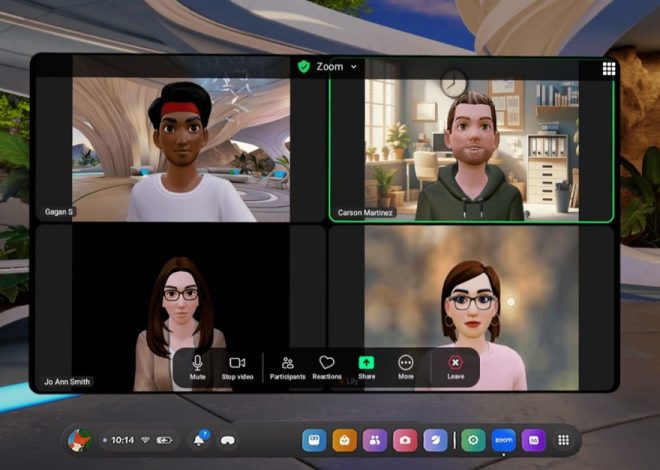660x470 pixels.
Task: Leave the Zoom meeting
Action: tap(455, 367)
